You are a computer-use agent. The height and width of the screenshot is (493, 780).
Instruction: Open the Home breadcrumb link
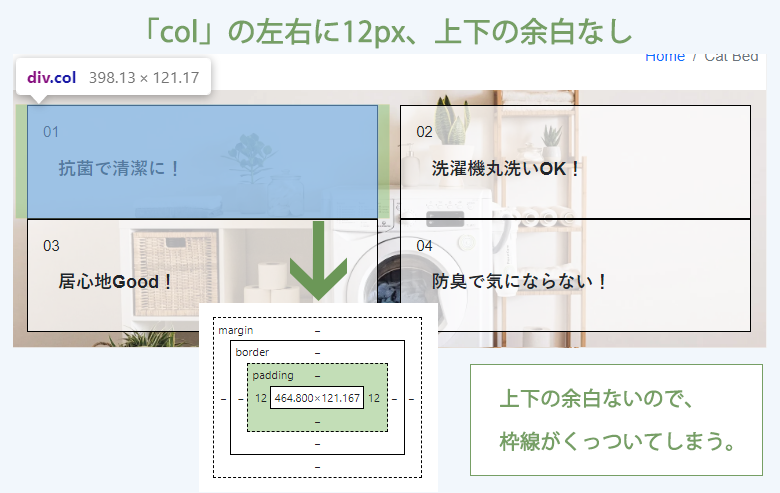(x=664, y=57)
